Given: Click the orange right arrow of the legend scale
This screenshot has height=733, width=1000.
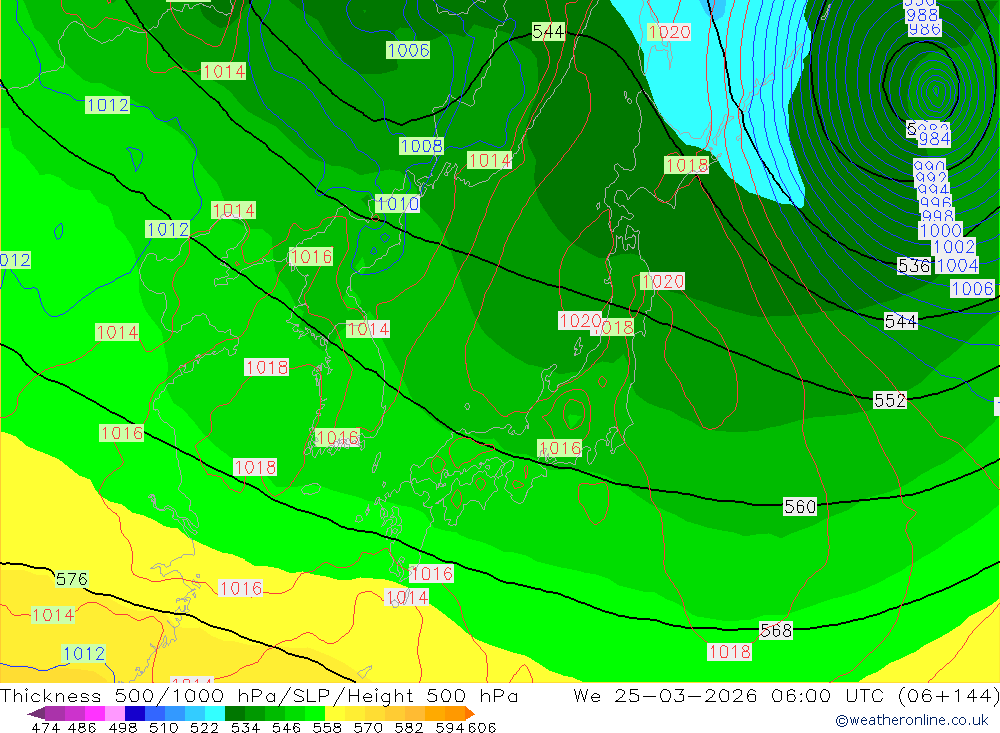Looking at the screenshot, I should pyautogui.click(x=470, y=713).
